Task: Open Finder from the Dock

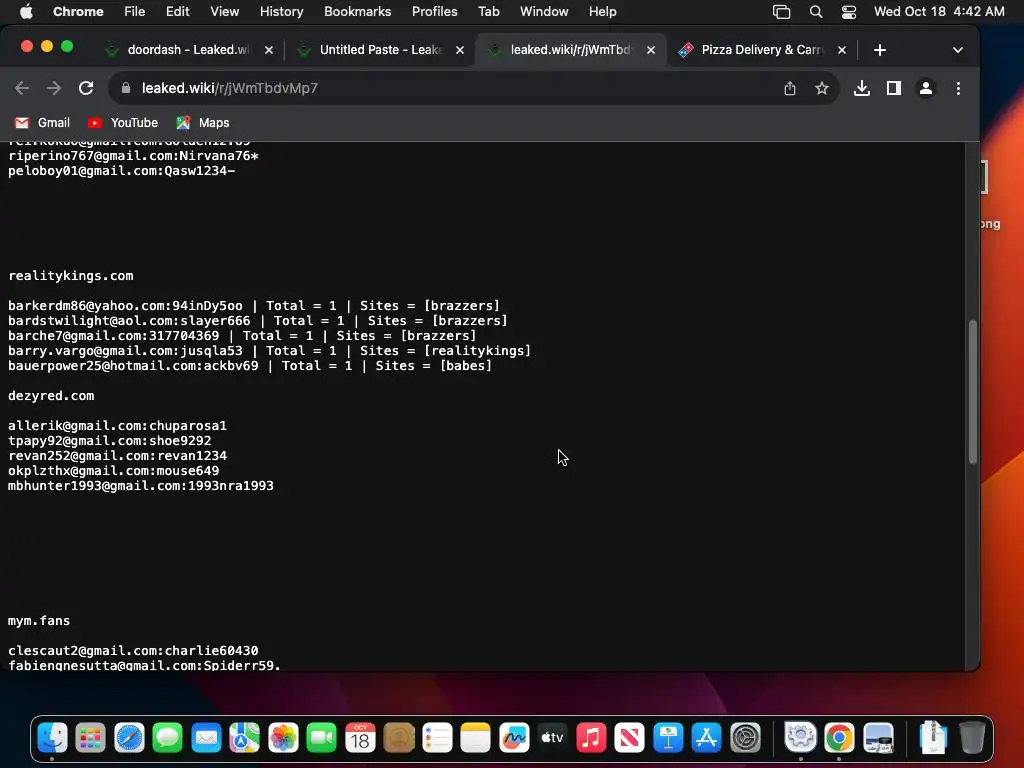Action: (52, 738)
